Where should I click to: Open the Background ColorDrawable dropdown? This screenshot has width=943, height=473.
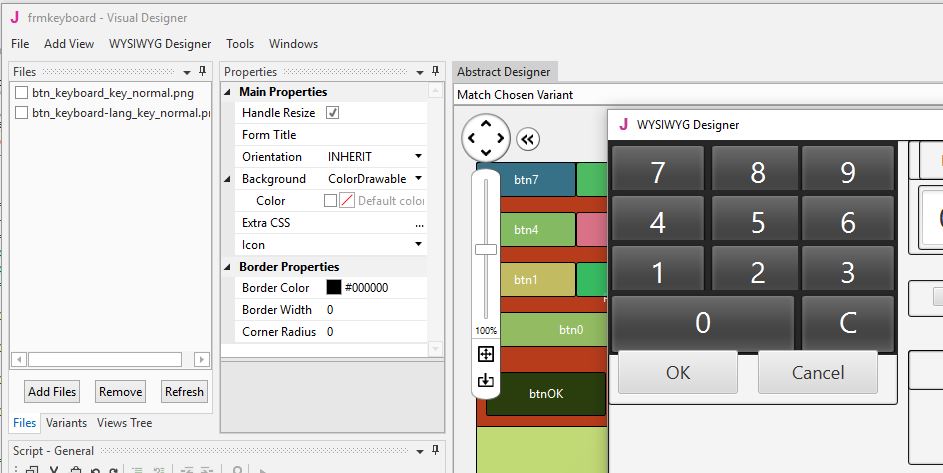tap(419, 179)
